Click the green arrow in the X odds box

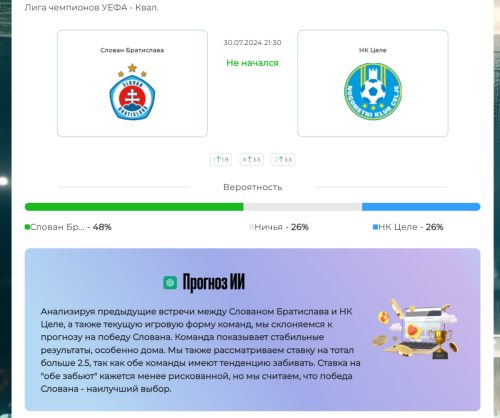[x=249, y=159]
